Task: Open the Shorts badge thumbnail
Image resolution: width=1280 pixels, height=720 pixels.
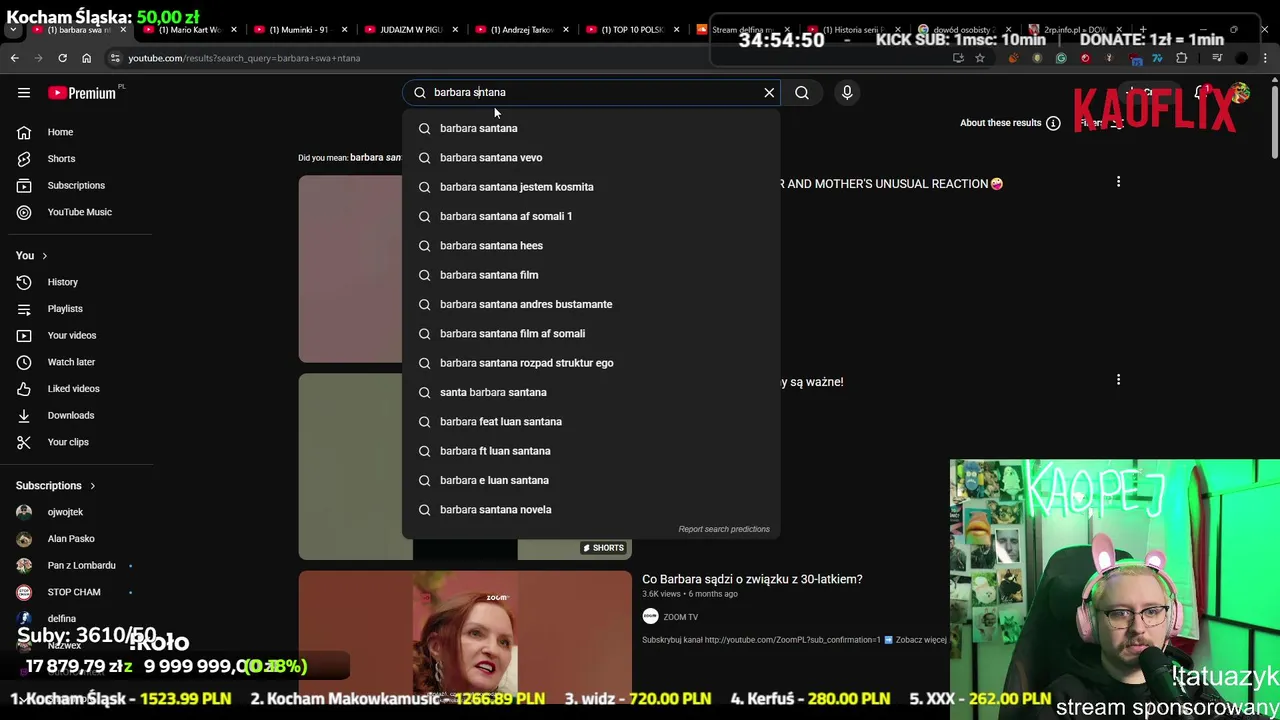Action: click(x=465, y=466)
